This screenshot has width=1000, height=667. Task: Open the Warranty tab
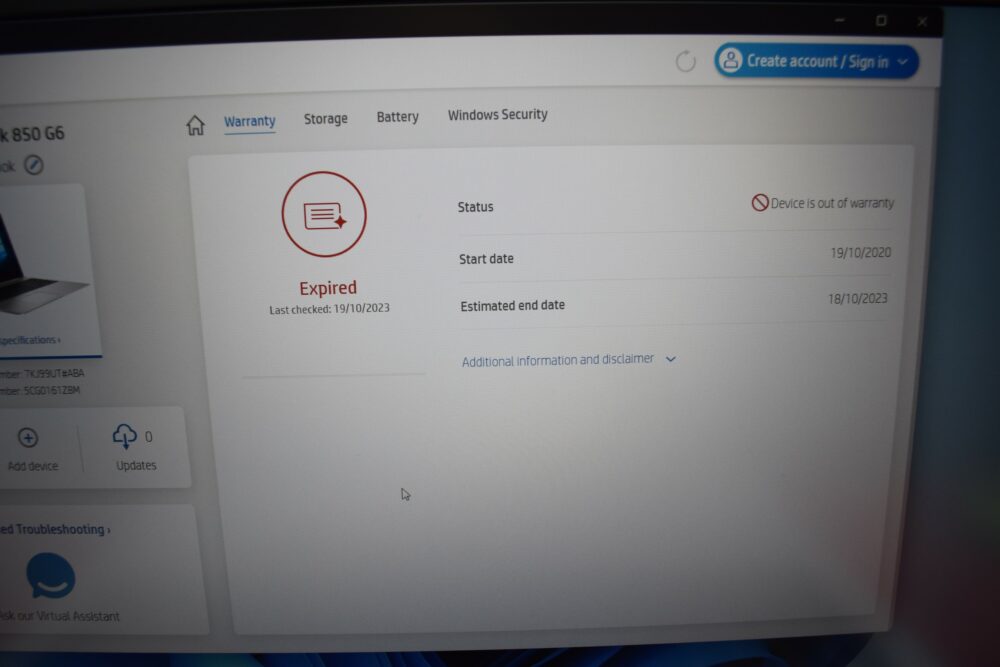click(249, 121)
